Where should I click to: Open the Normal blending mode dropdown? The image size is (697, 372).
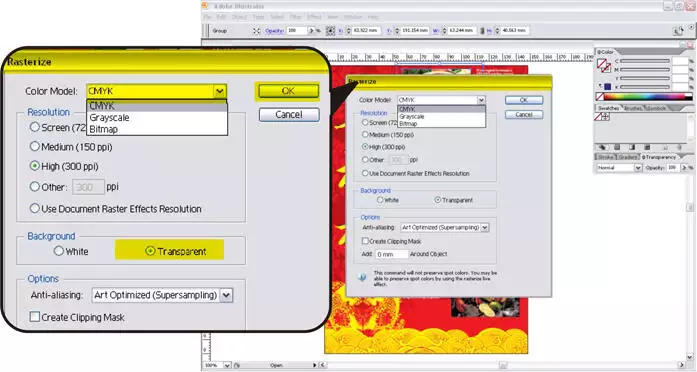pyautogui.click(x=619, y=168)
